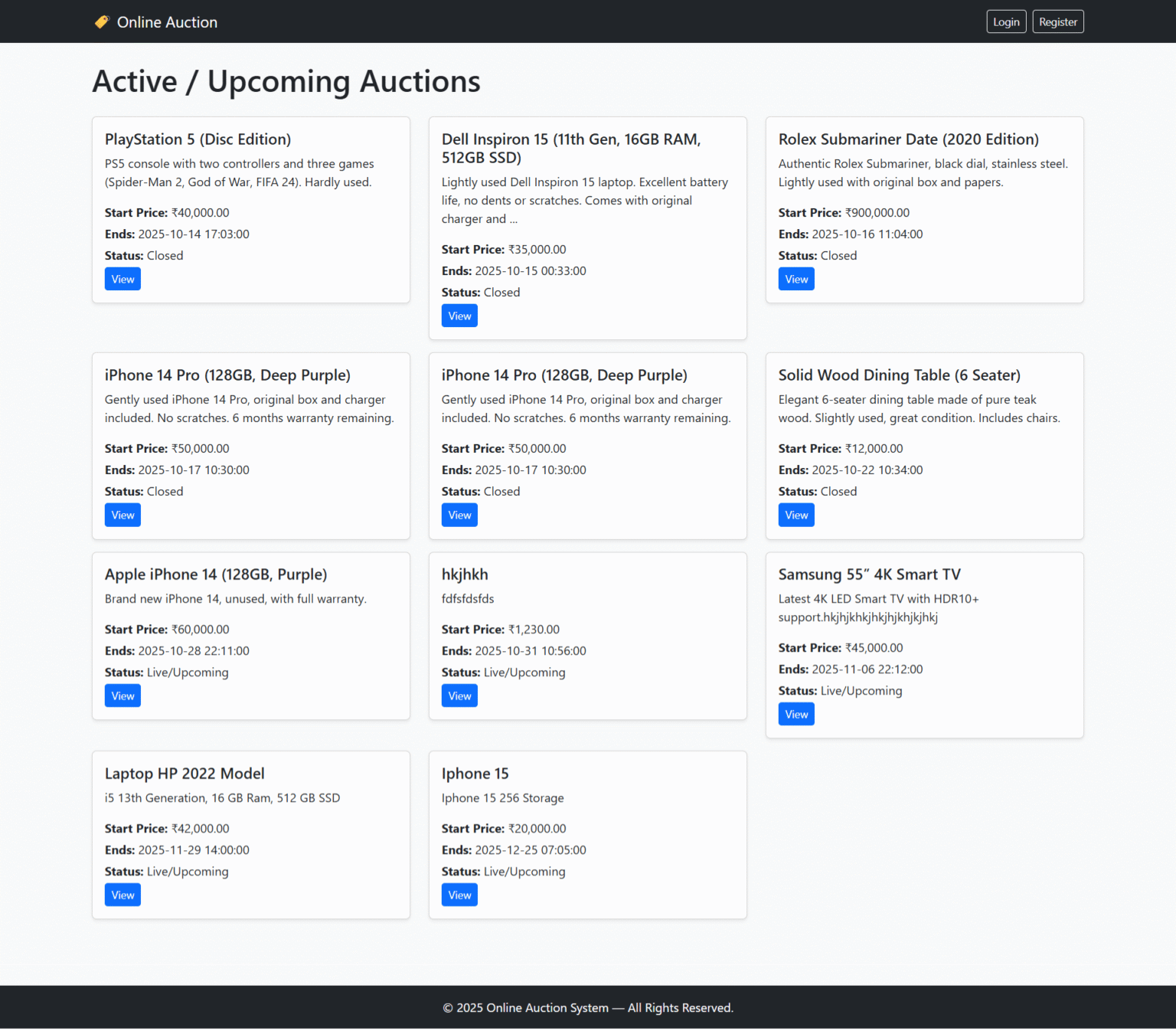Viewport: 1176px width, 1031px height.
Task: Click the Live/Upcoming status of Iphone 15
Action: point(524,872)
